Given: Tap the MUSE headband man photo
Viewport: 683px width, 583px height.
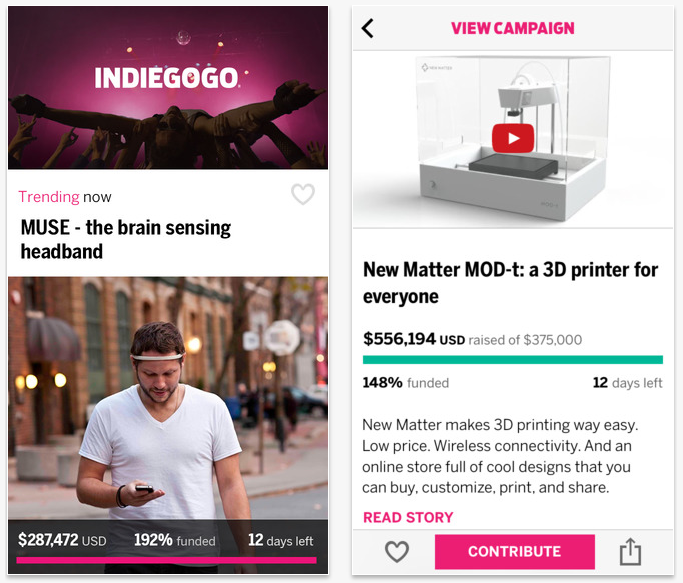Looking at the screenshot, I should pos(167,400).
